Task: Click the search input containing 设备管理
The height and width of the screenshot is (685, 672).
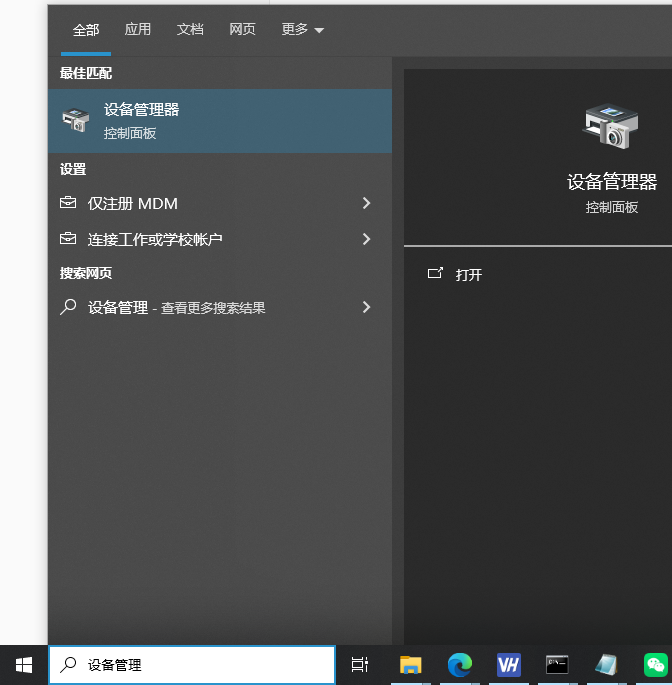Action: [x=192, y=665]
